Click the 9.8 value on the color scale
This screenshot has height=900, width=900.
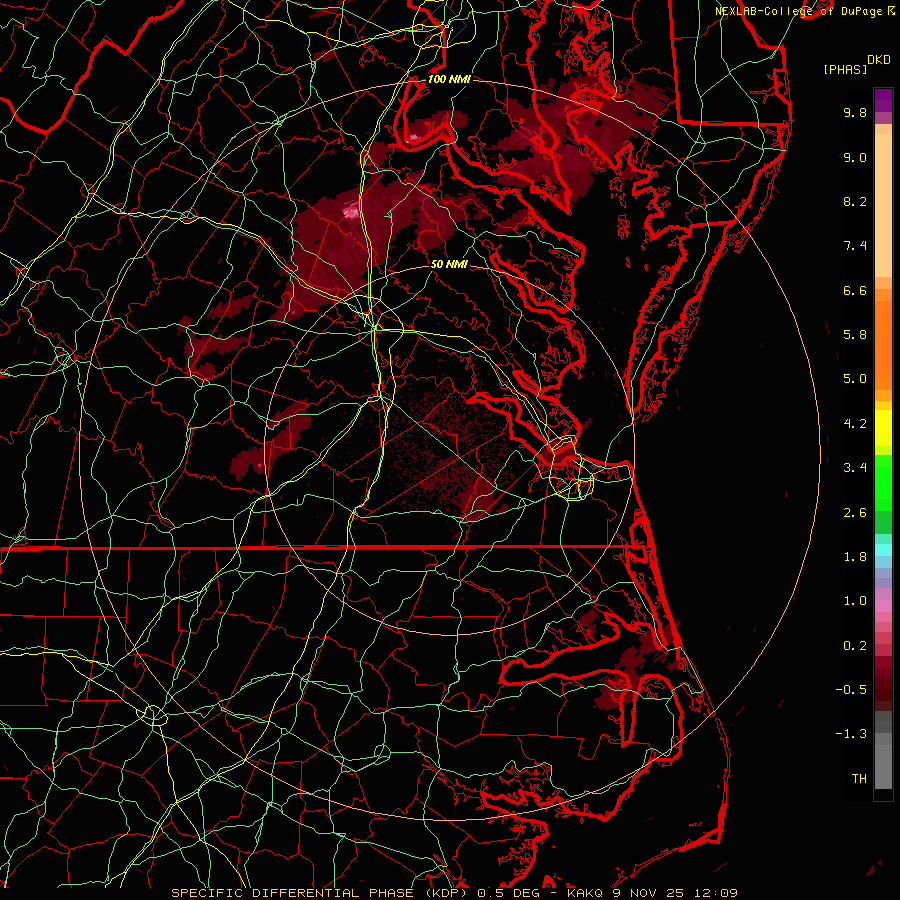pos(855,112)
